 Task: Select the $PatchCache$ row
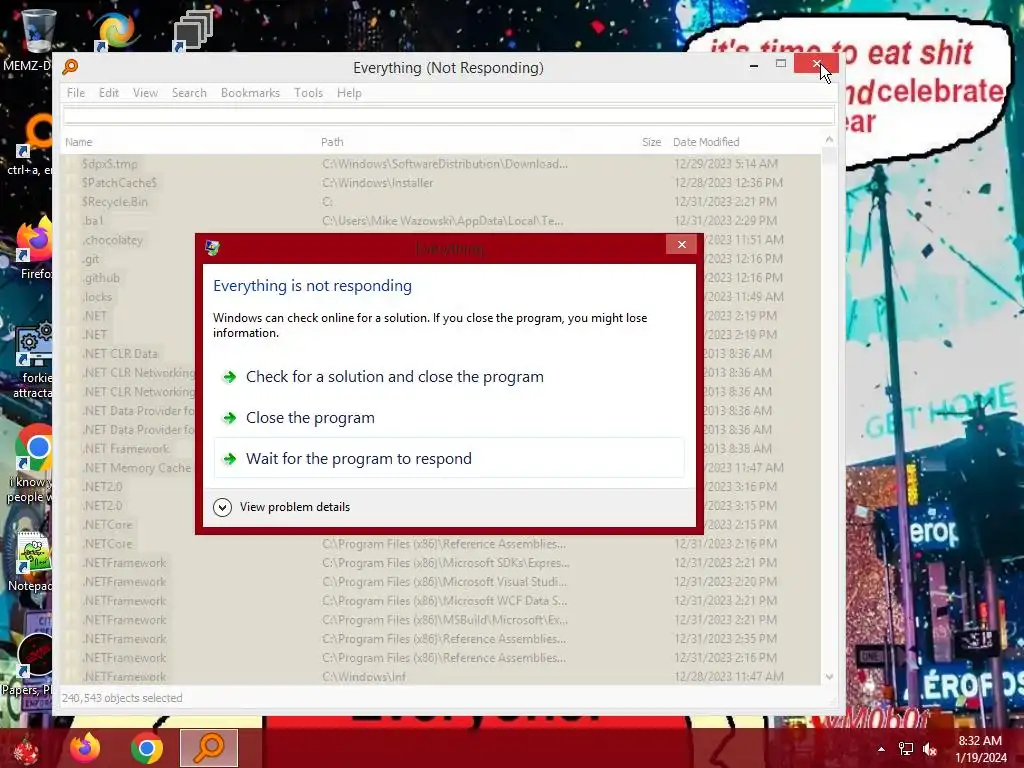click(440, 183)
